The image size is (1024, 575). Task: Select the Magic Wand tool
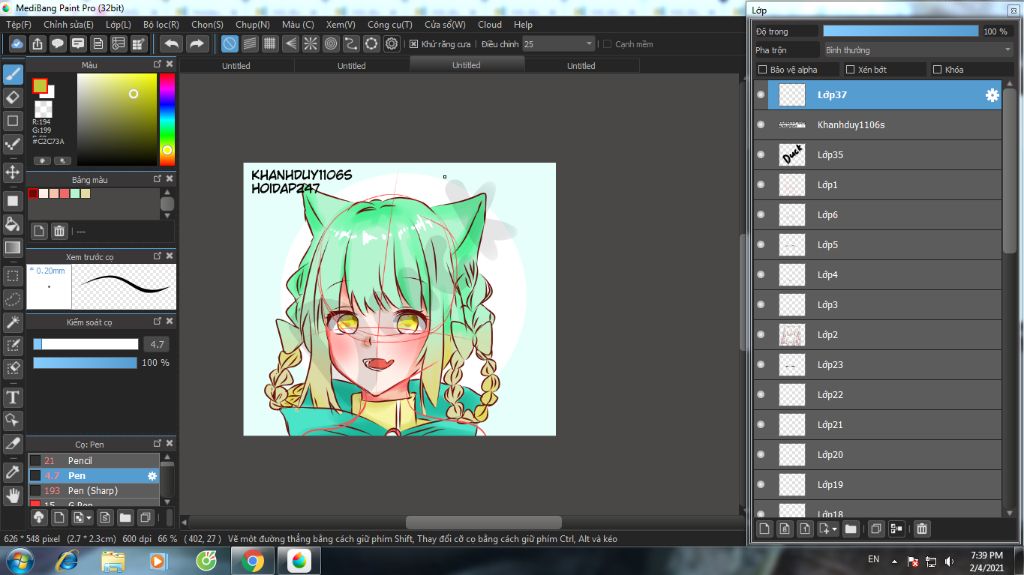click(x=12, y=323)
